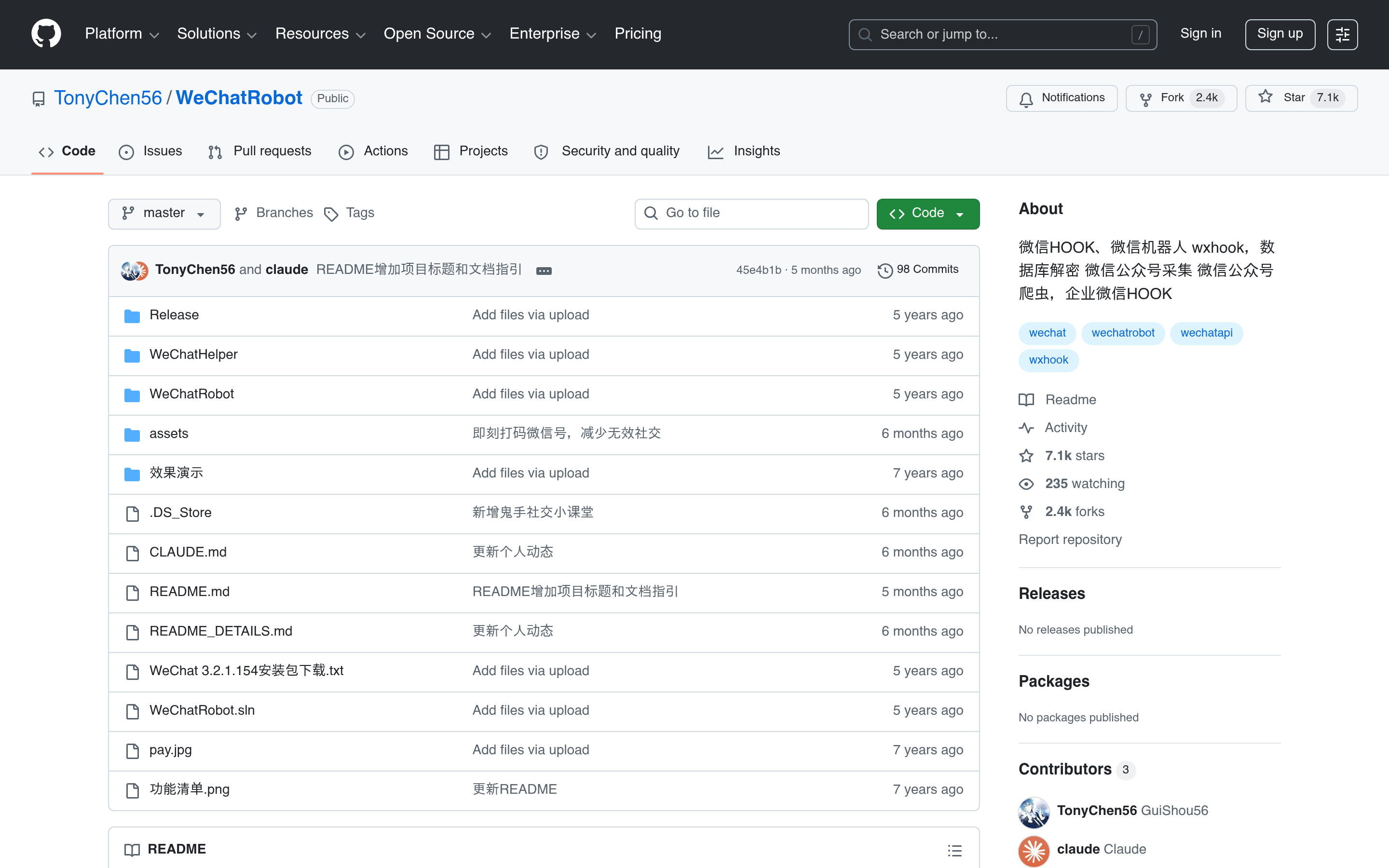1389x868 pixels.
Task: Open the master branch dropdown
Action: (x=164, y=214)
